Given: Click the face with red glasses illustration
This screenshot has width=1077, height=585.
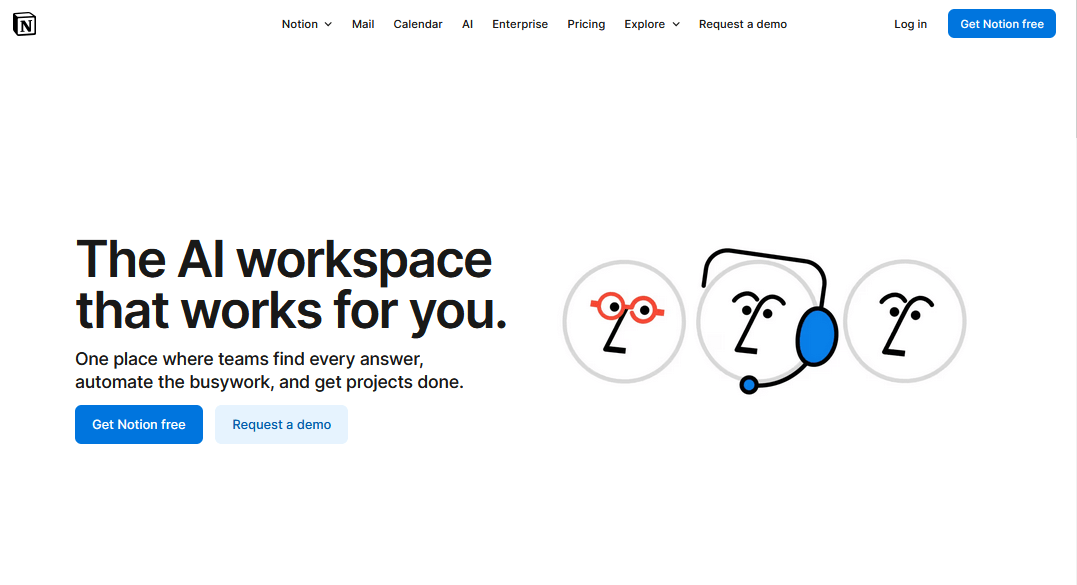Looking at the screenshot, I should click(x=624, y=321).
